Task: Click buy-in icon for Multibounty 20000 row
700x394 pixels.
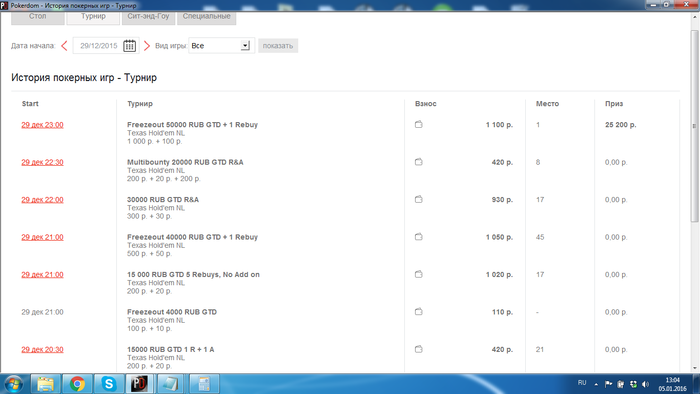Action: (x=418, y=162)
